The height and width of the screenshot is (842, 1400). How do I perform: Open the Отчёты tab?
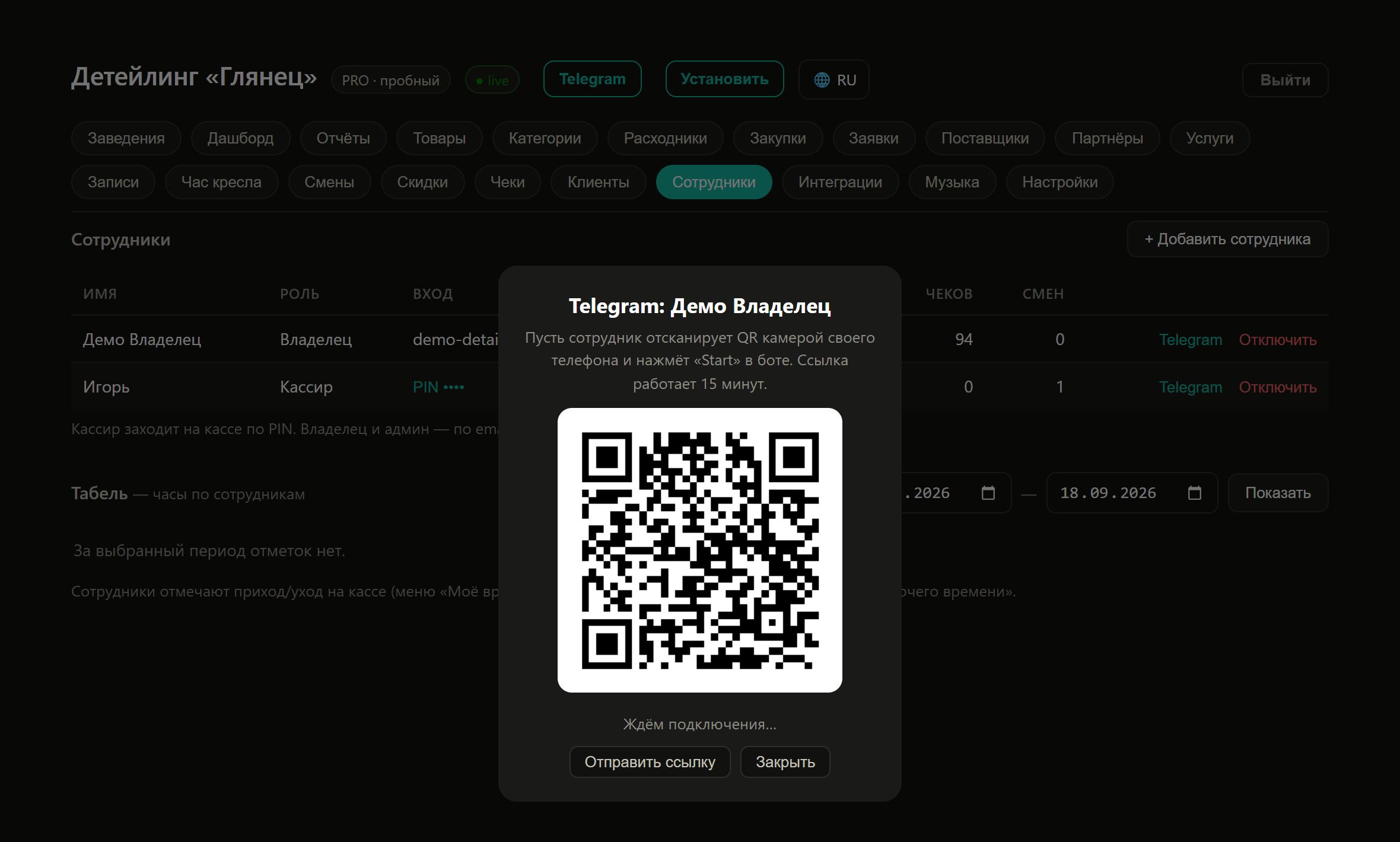pyautogui.click(x=343, y=138)
